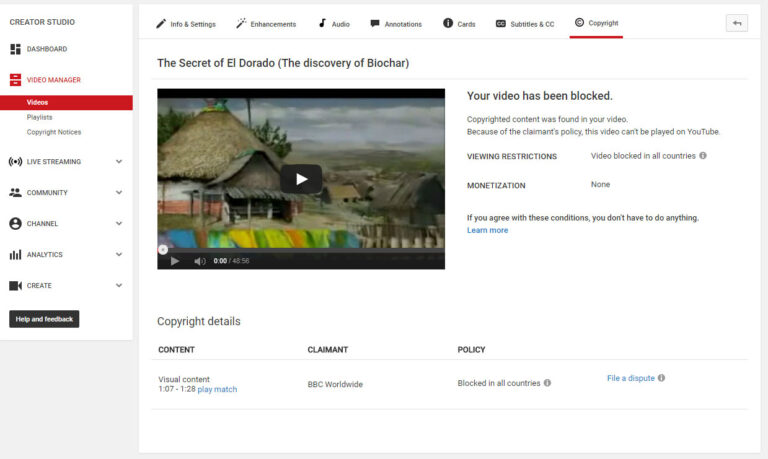Screen dimensions: 768x459
Task: Click the volume speaker icon in player
Action: click(x=199, y=261)
